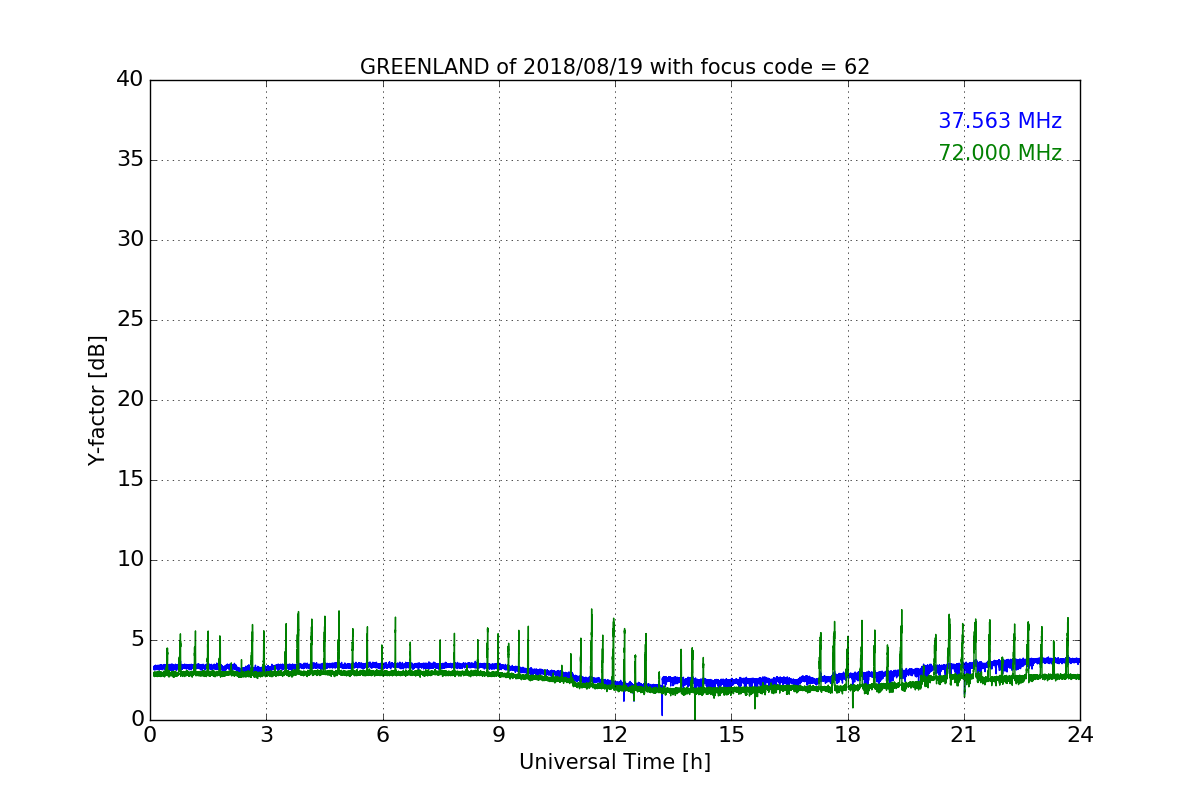Click the y-axis tick label 20
1200x800 pixels.
click(130, 400)
